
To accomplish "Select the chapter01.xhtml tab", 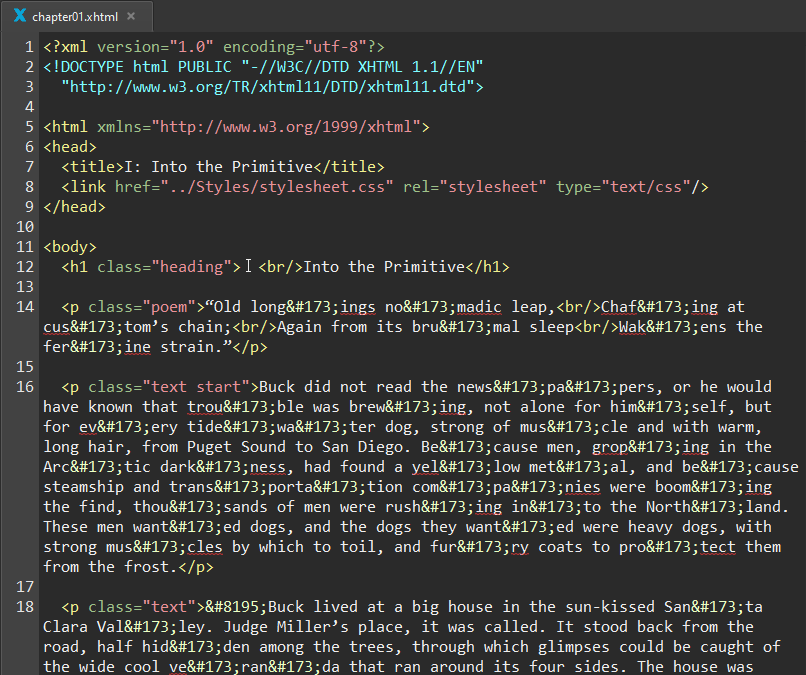I will coord(76,16).
